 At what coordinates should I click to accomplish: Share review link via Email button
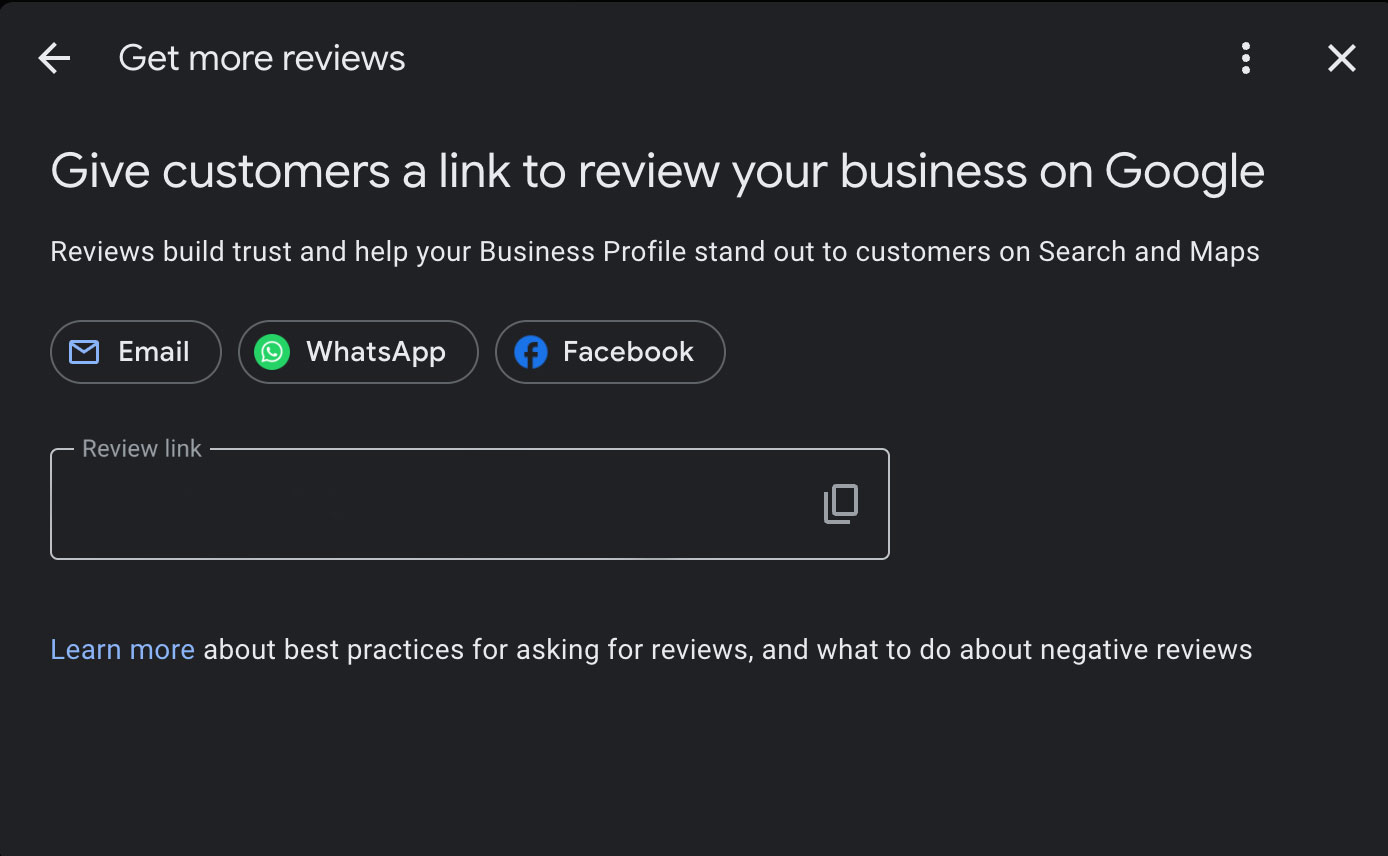[136, 352]
